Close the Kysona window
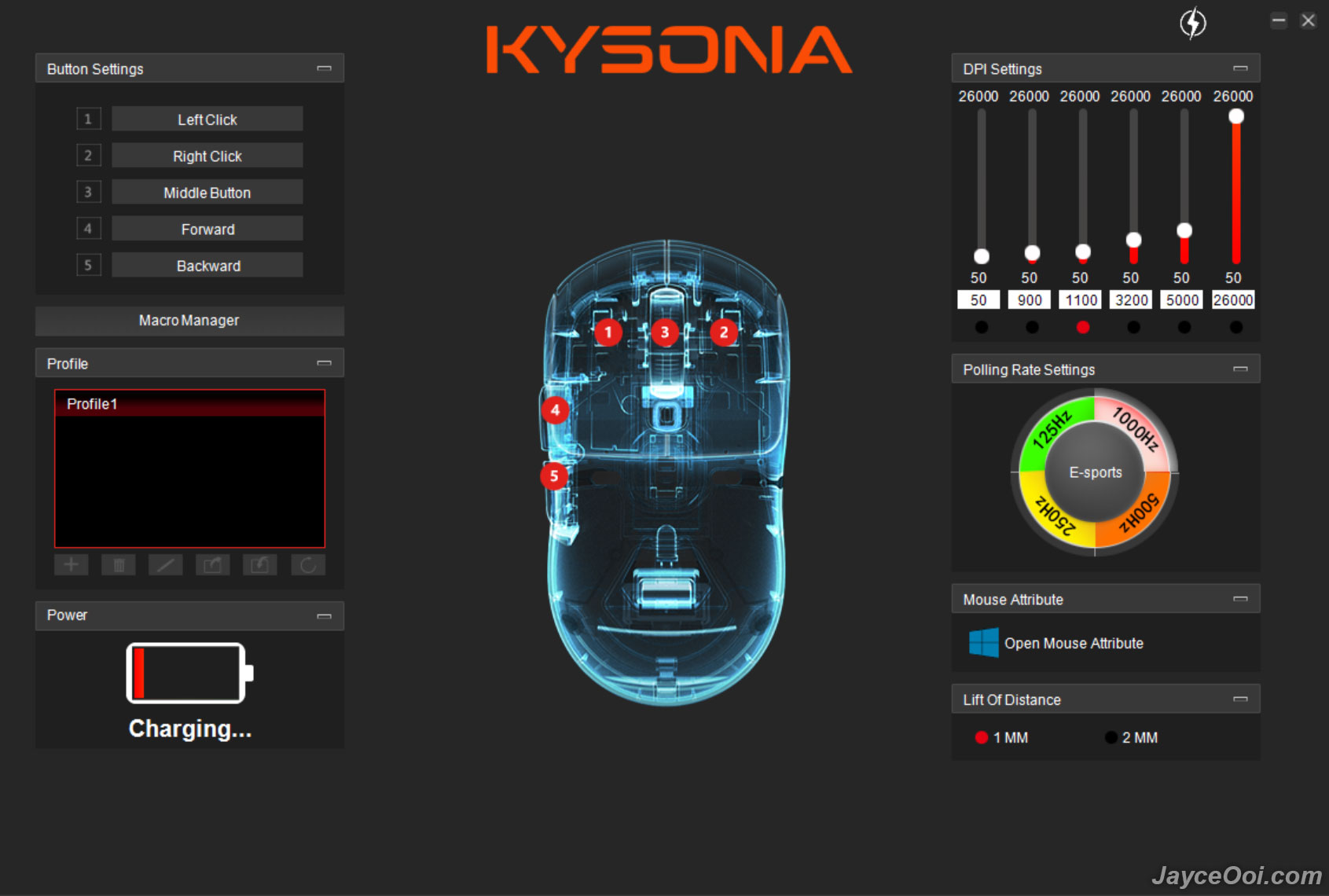This screenshot has height=896, width=1329. click(x=1308, y=21)
